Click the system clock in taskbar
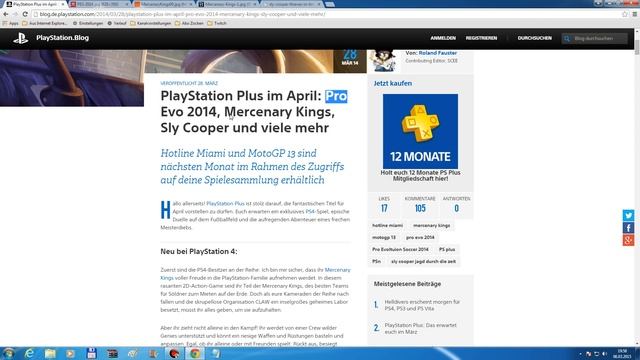This screenshot has height=360, width=640. [x=622, y=353]
